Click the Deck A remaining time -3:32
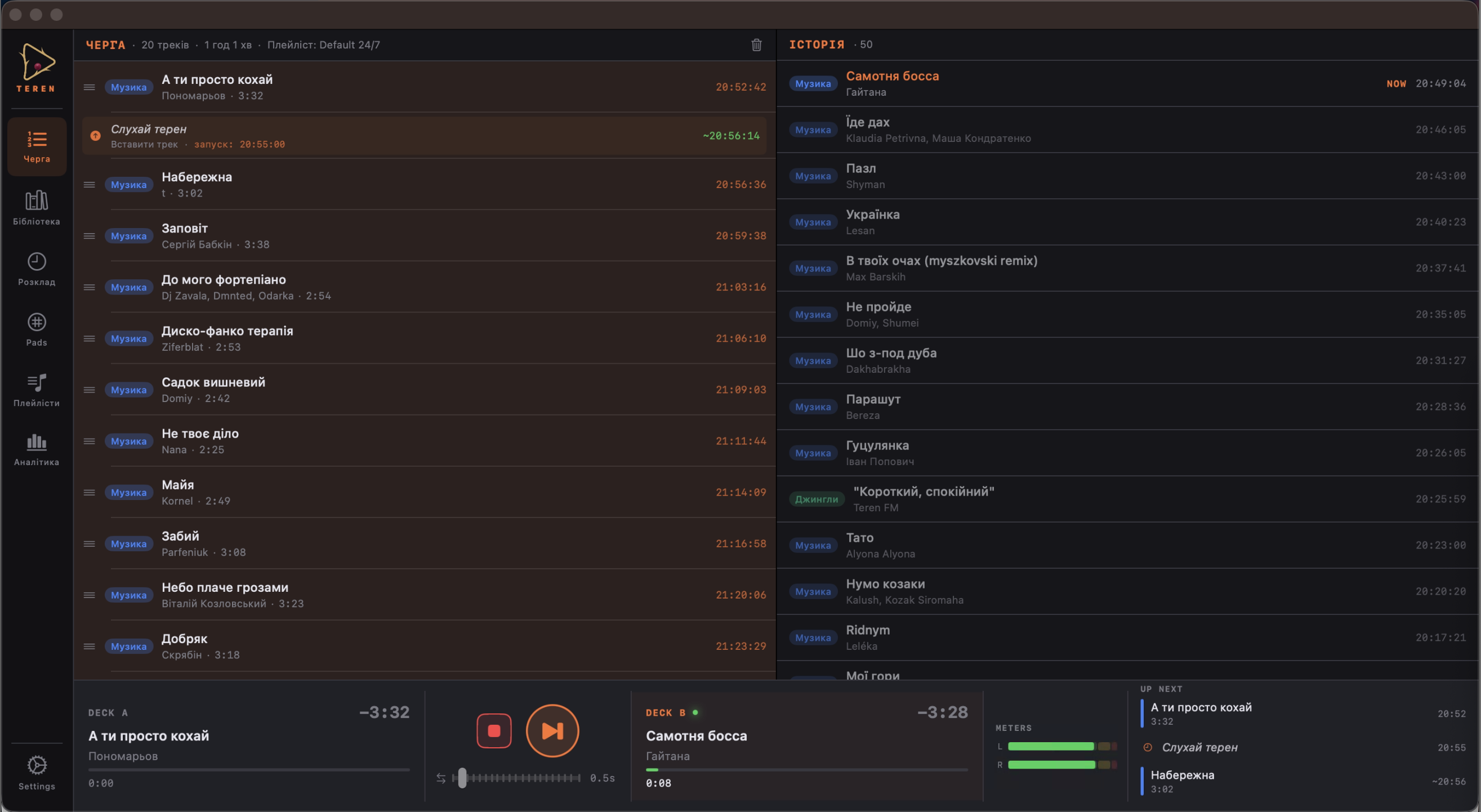 coord(384,712)
